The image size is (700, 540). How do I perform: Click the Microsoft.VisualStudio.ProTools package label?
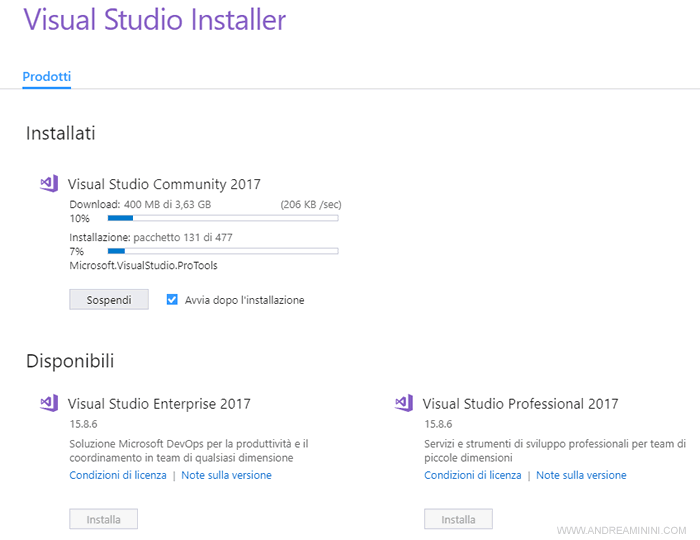point(143,265)
